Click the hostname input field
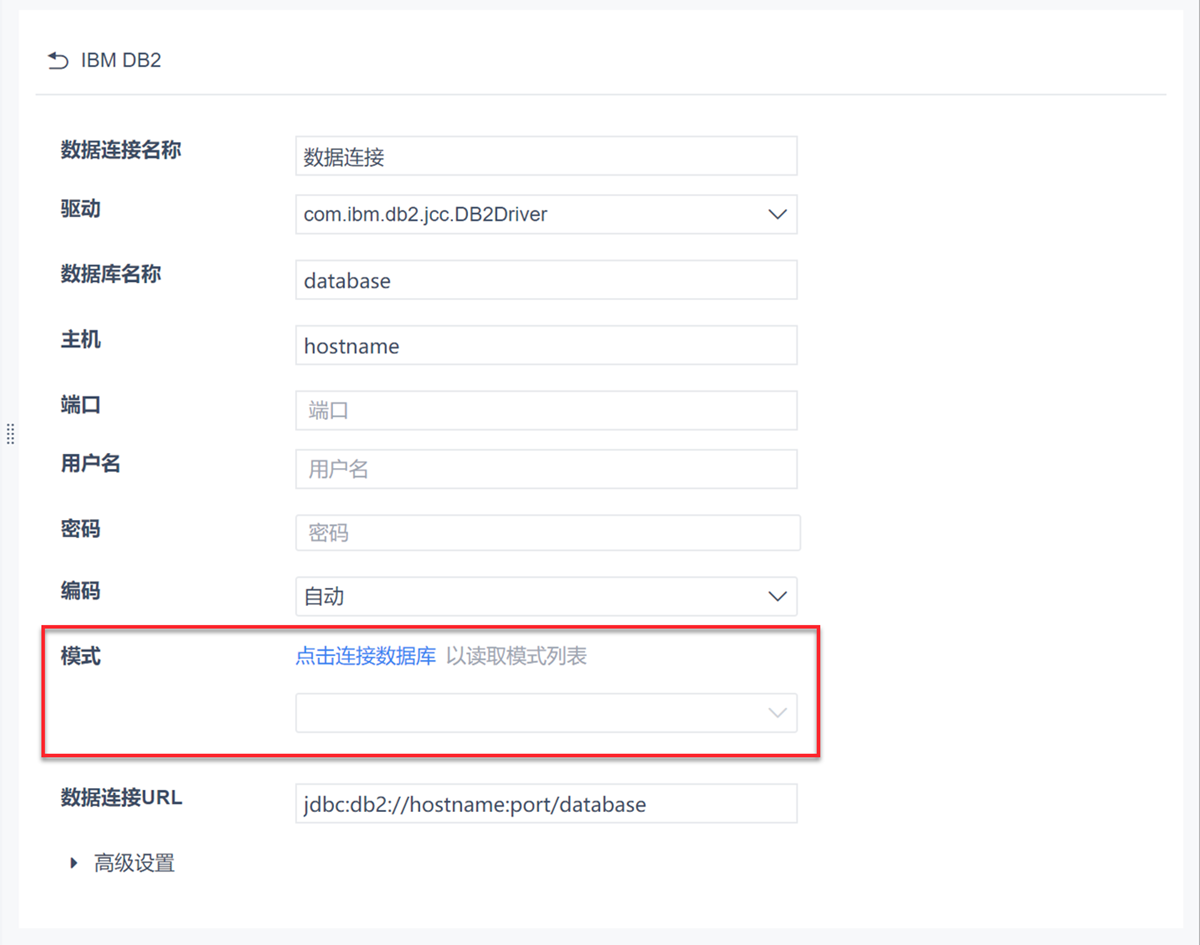Image resolution: width=1200 pixels, height=945 pixels. coord(546,345)
